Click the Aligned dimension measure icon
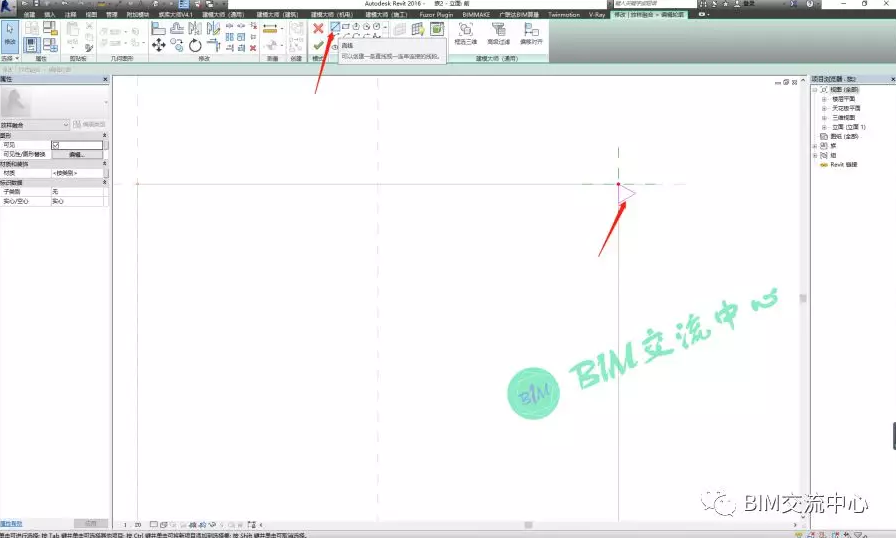 click(270, 28)
